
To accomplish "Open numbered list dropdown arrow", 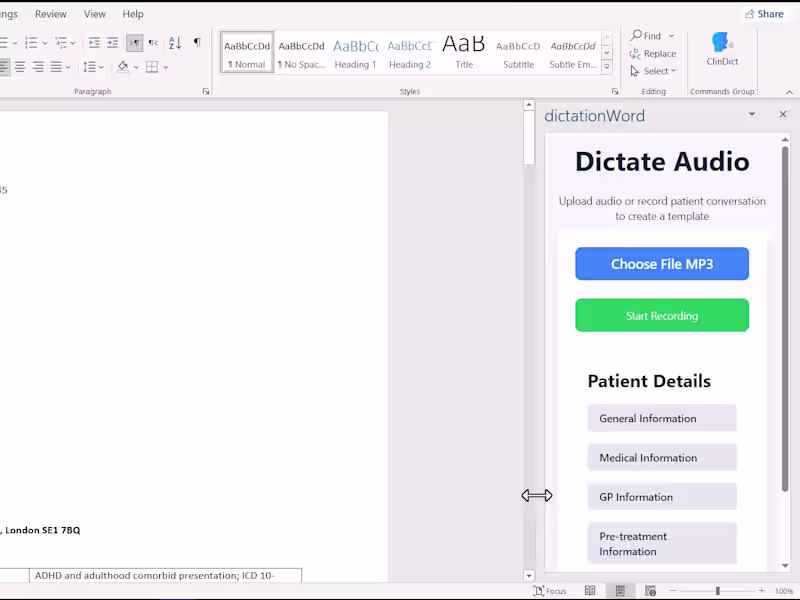I will click(x=45, y=43).
